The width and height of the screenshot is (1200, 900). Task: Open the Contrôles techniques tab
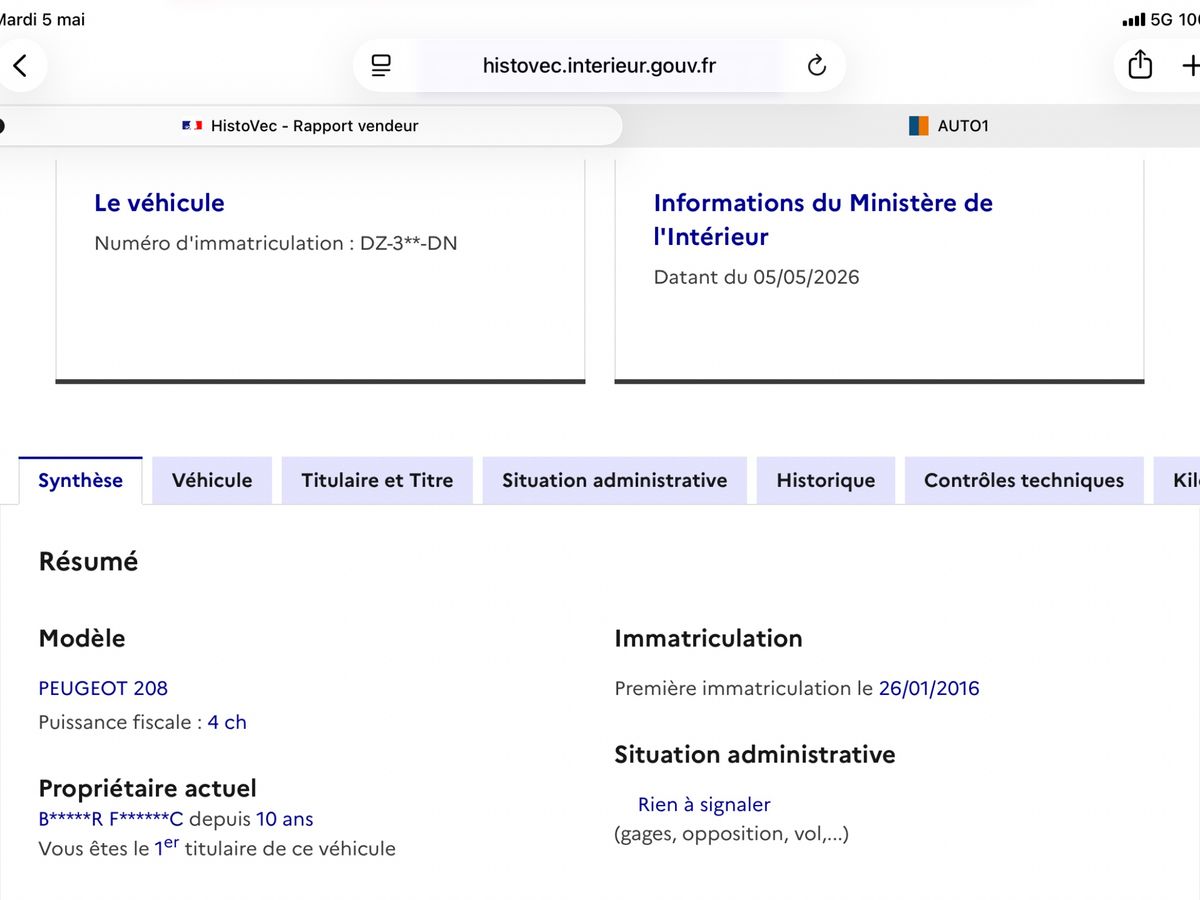(x=1024, y=480)
